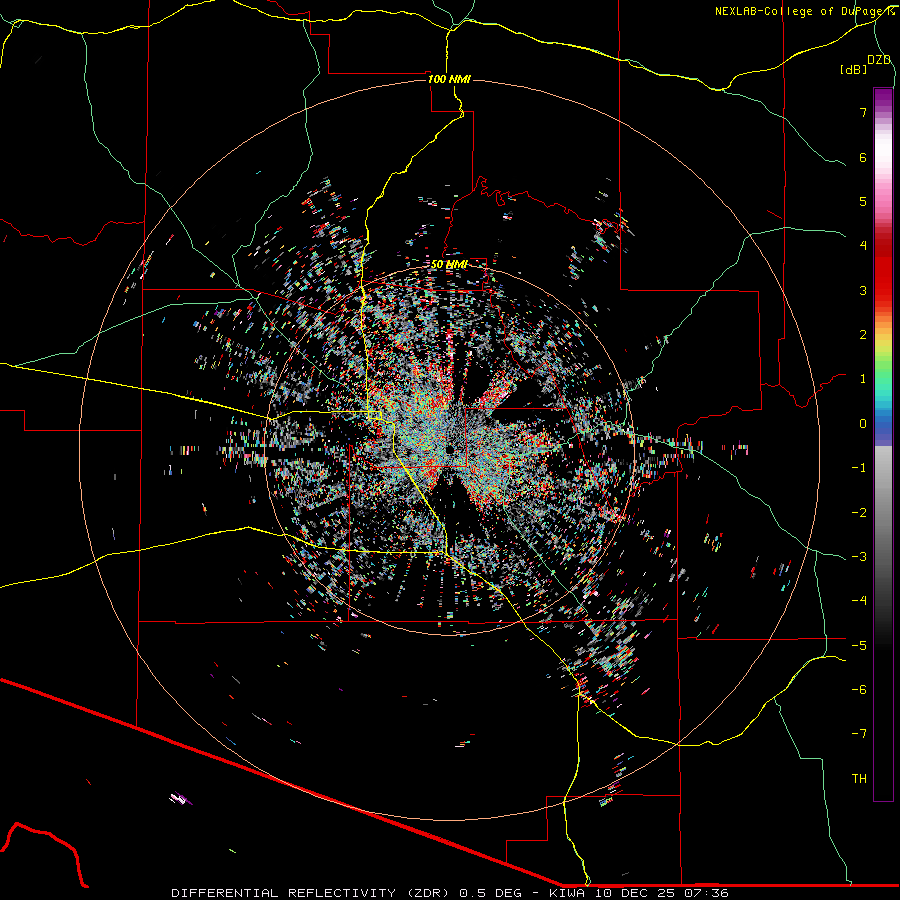Image resolution: width=900 pixels, height=900 pixels.
Task: Click the TH threshold label on scale
Action: coord(859,778)
